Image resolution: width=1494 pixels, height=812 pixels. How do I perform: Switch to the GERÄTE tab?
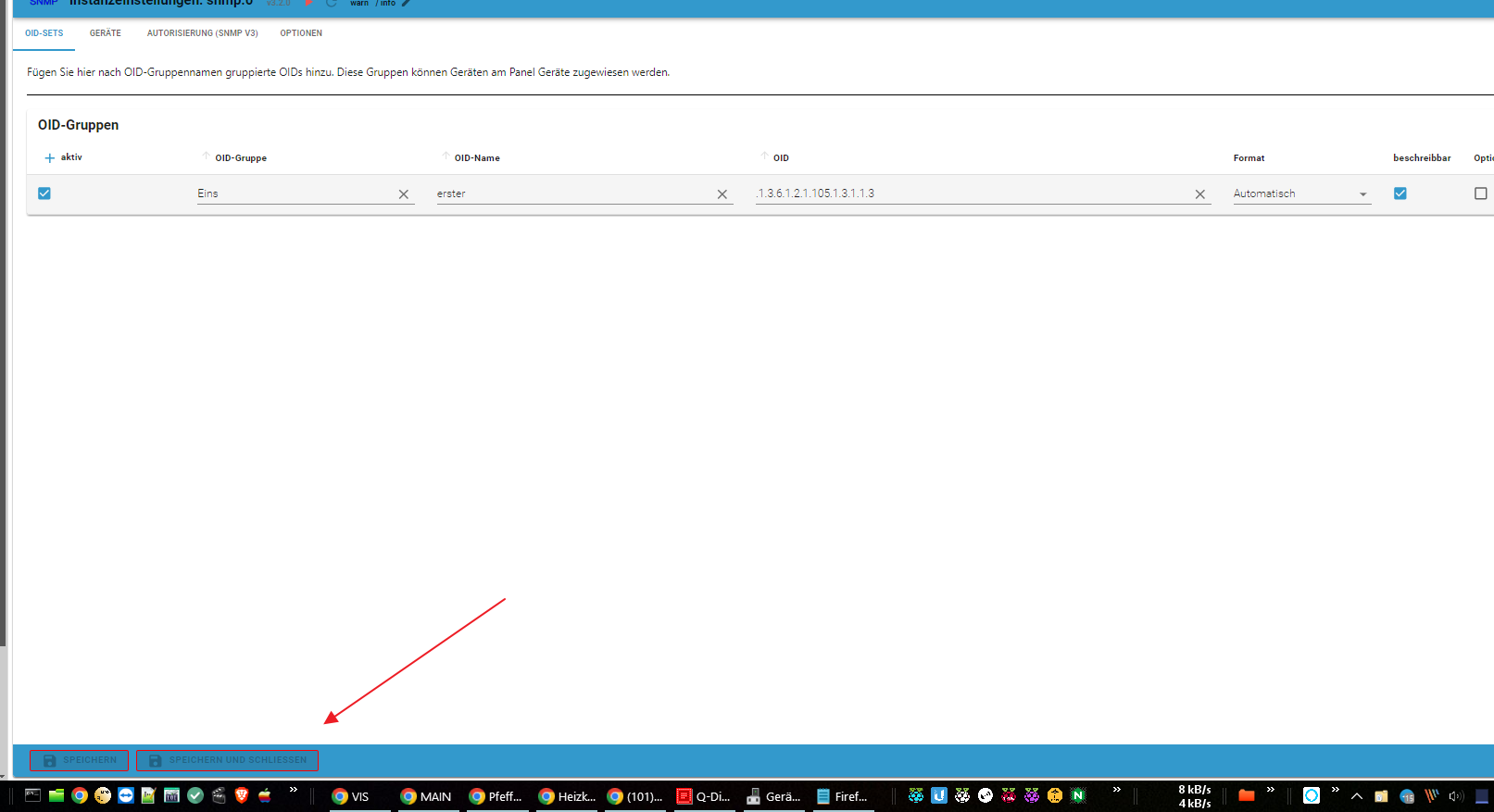[x=106, y=33]
